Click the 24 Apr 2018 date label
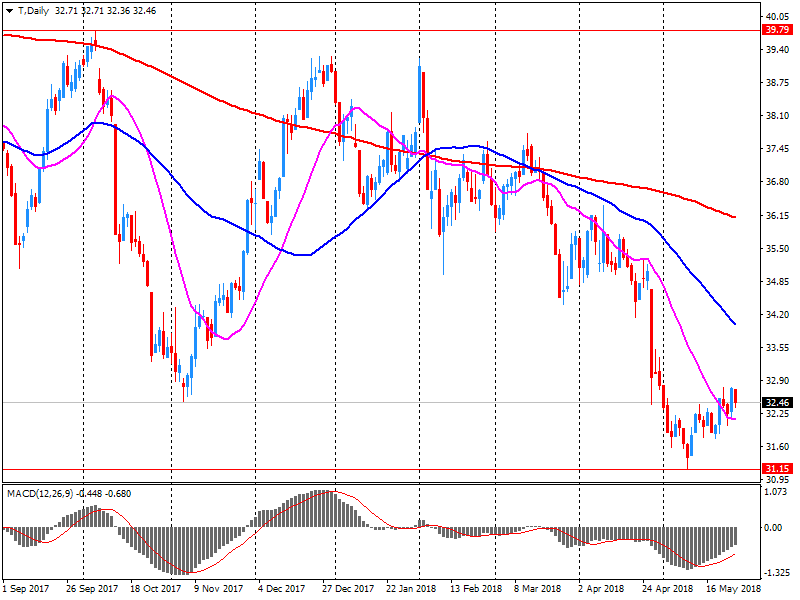The height and width of the screenshot is (600, 800). click(668, 589)
